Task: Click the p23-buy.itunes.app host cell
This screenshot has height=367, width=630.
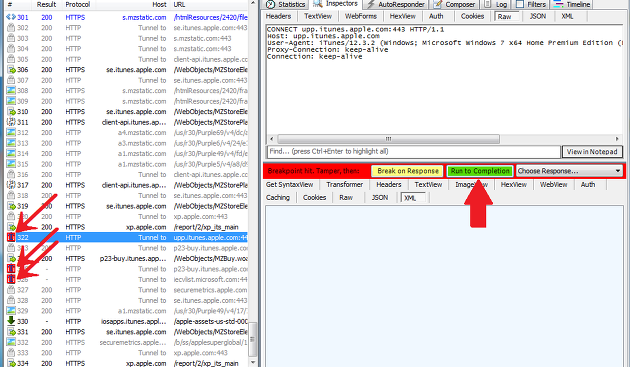Action: [x=133, y=258]
